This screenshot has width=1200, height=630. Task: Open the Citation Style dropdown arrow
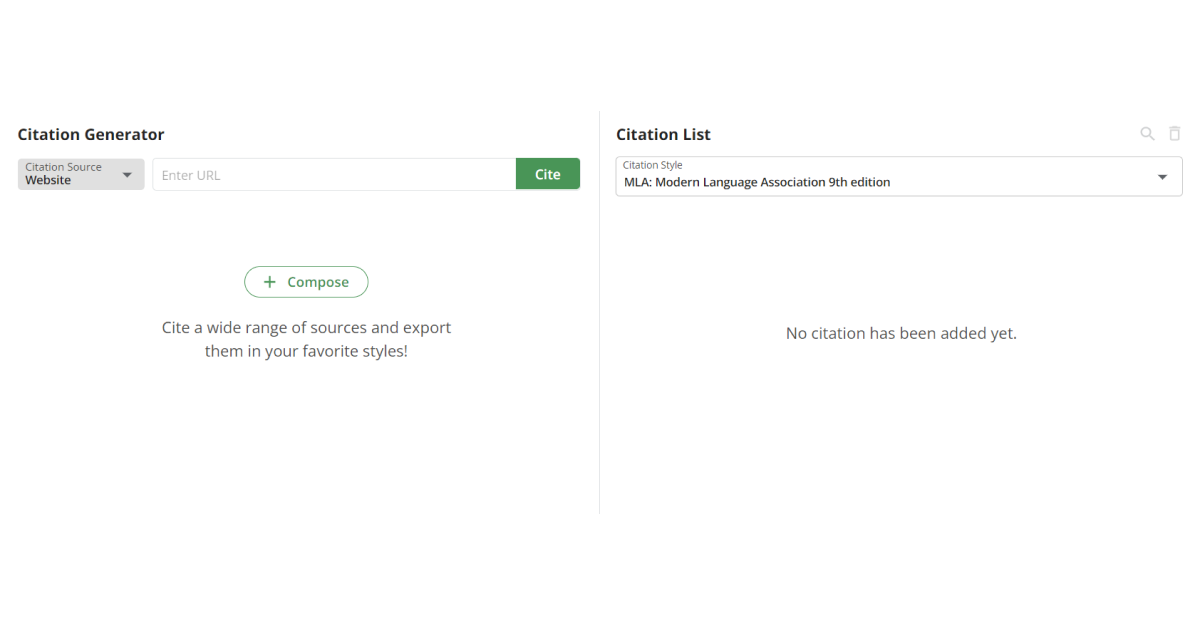tap(1162, 177)
